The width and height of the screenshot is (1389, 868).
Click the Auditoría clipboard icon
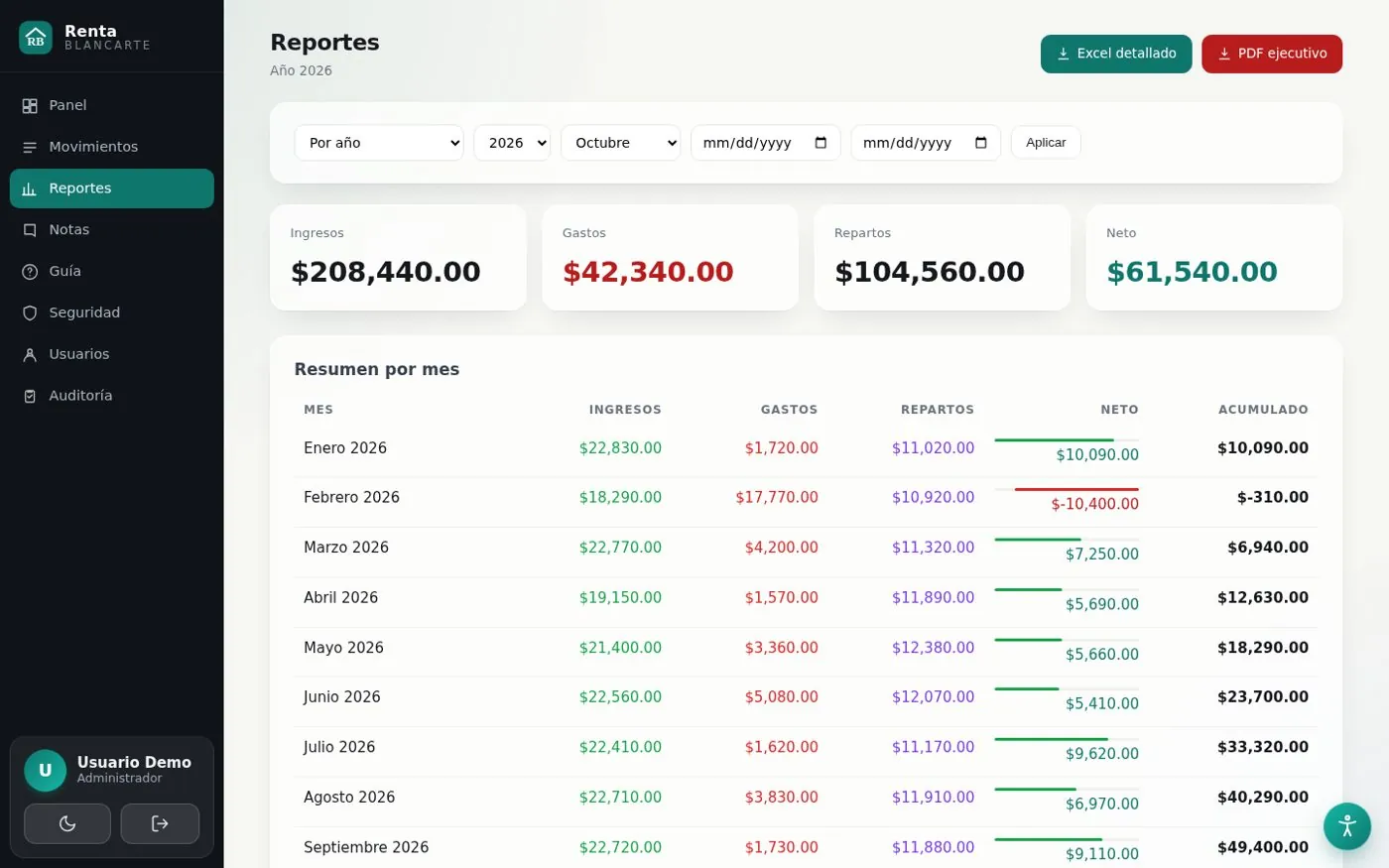pos(30,396)
